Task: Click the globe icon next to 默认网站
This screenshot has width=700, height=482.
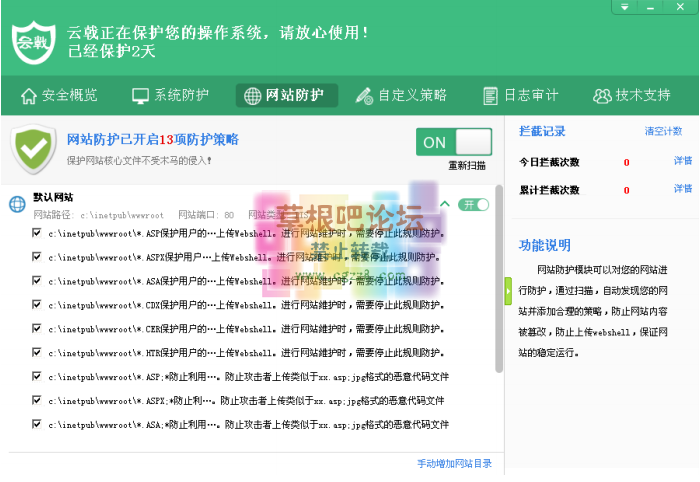Action: click(x=17, y=204)
